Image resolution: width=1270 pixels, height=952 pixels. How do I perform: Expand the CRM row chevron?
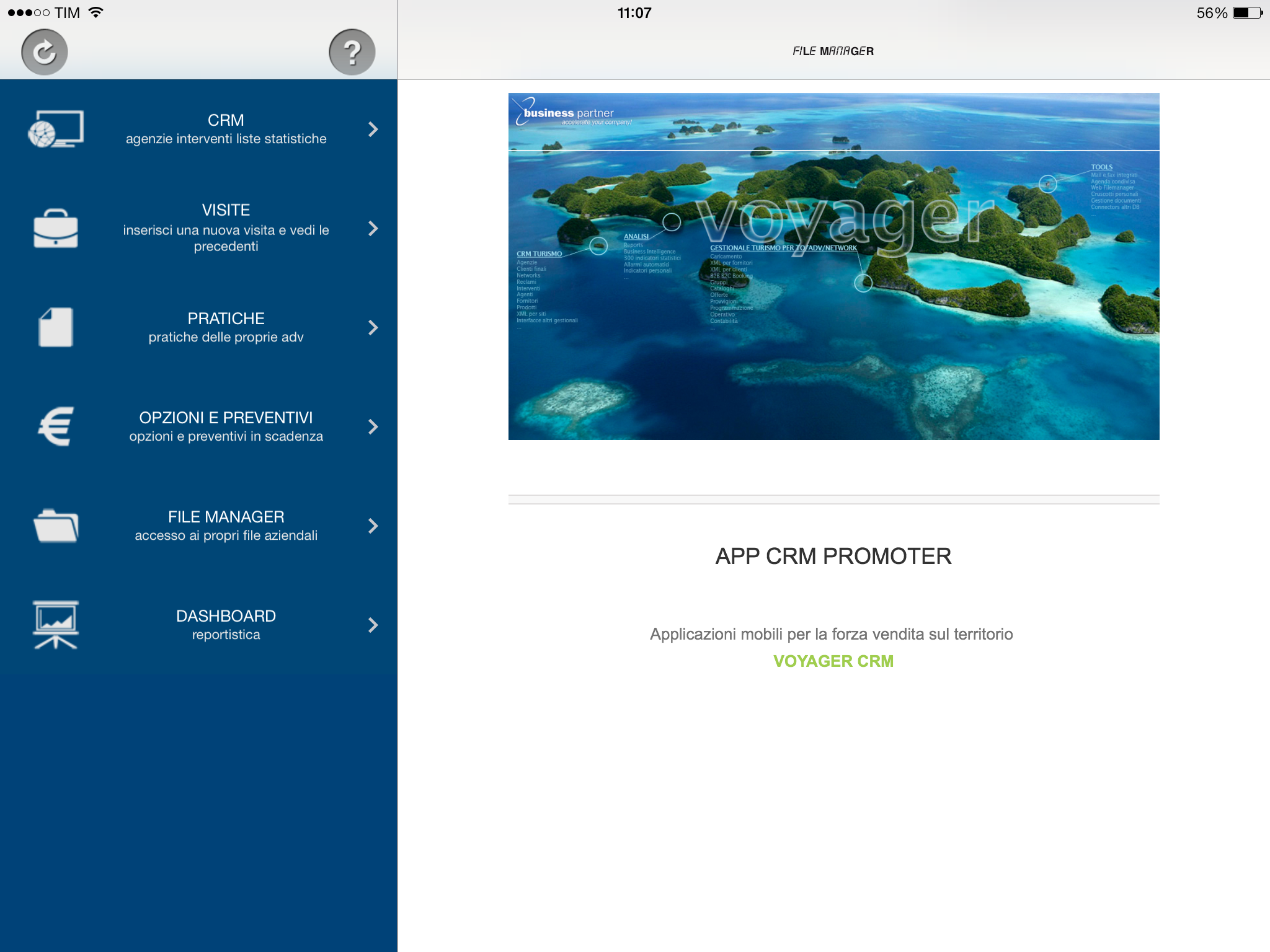373,129
